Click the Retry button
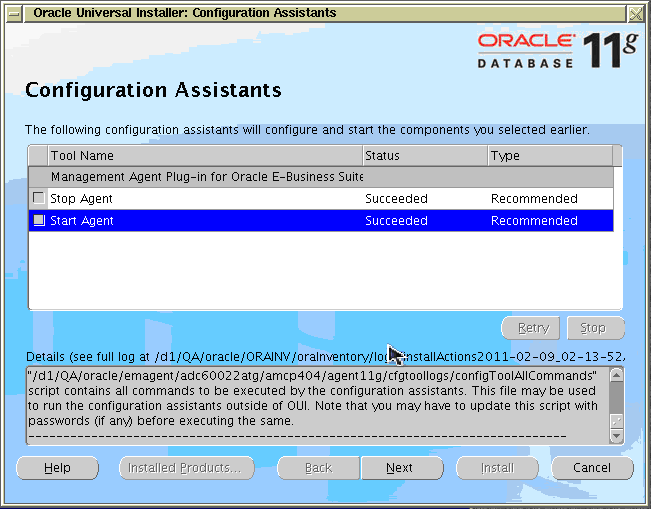 pyautogui.click(x=531, y=328)
